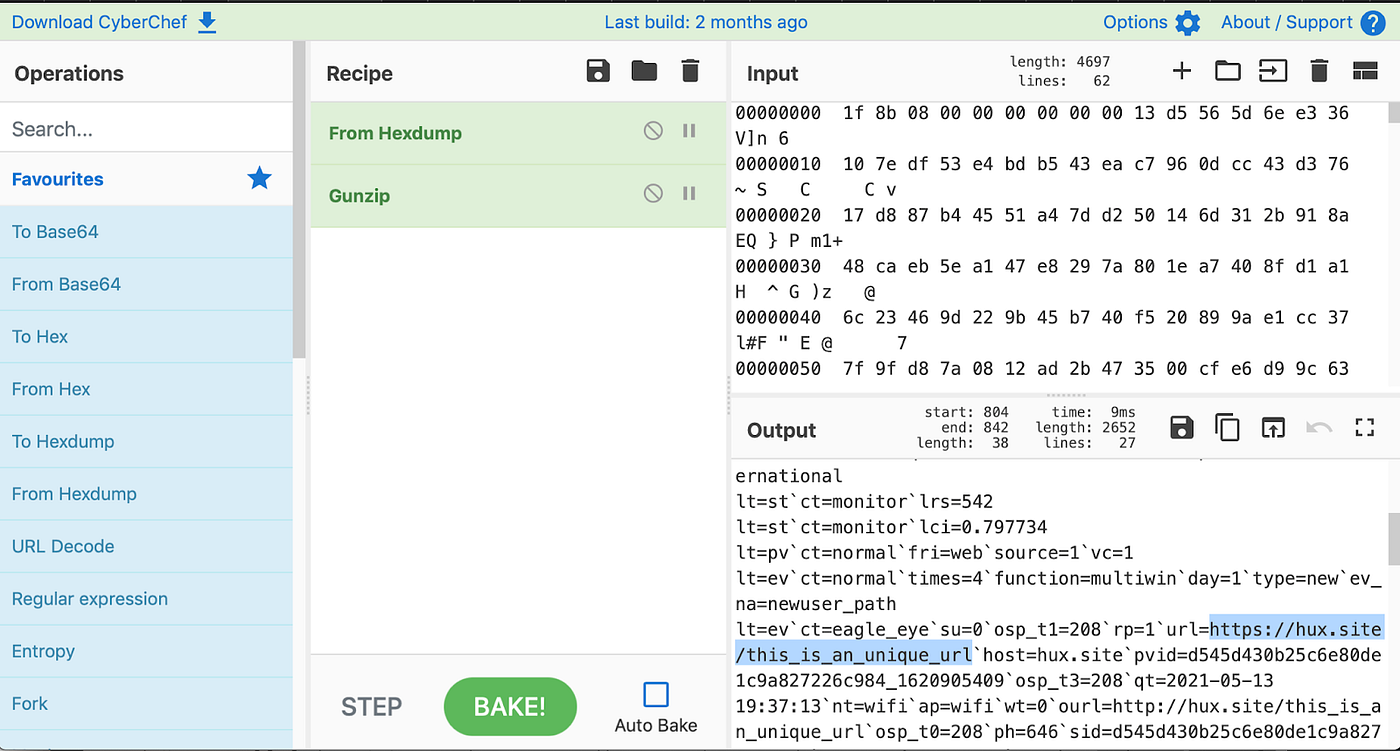Image resolution: width=1400 pixels, height=751 pixels.
Task: Click the output pane scrollbar
Action: [1394, 540]
